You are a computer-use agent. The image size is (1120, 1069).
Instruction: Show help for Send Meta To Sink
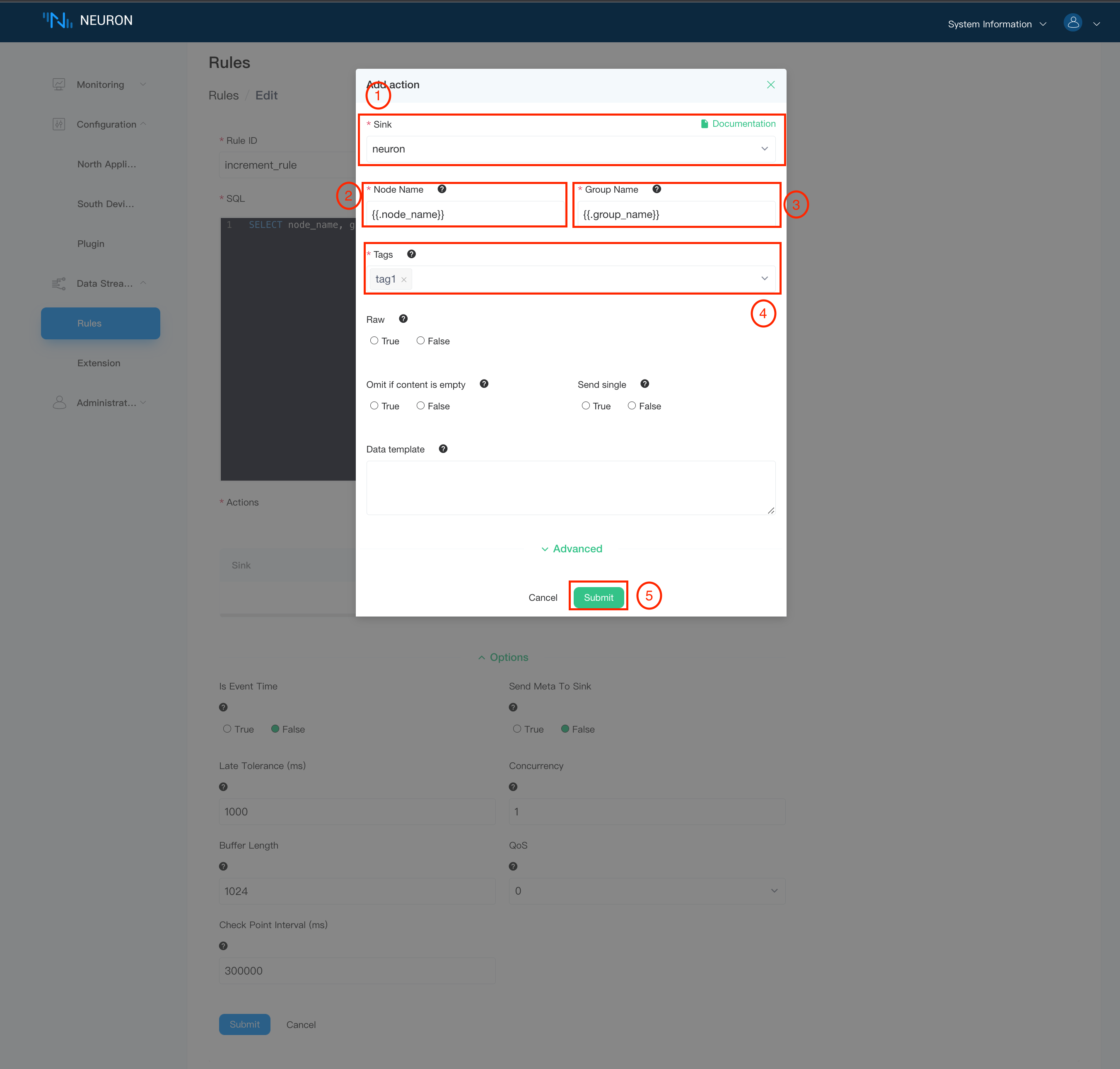pos(513,707)
